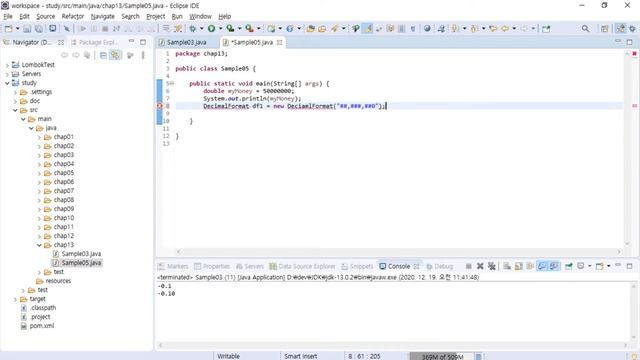Click the Back navigation arrow icon
The width and height of the screenshot is (640, 360).
505,29
